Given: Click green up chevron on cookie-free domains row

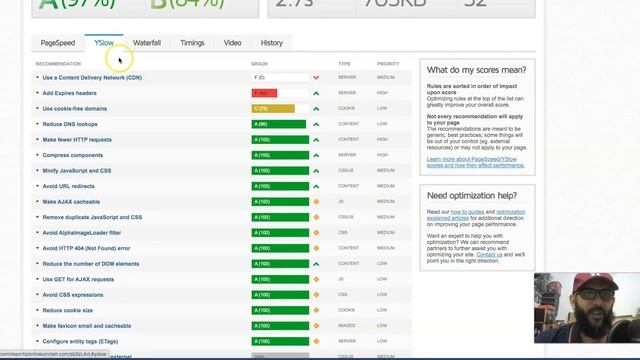Looking at the screenshot, I should coord(316,109).
